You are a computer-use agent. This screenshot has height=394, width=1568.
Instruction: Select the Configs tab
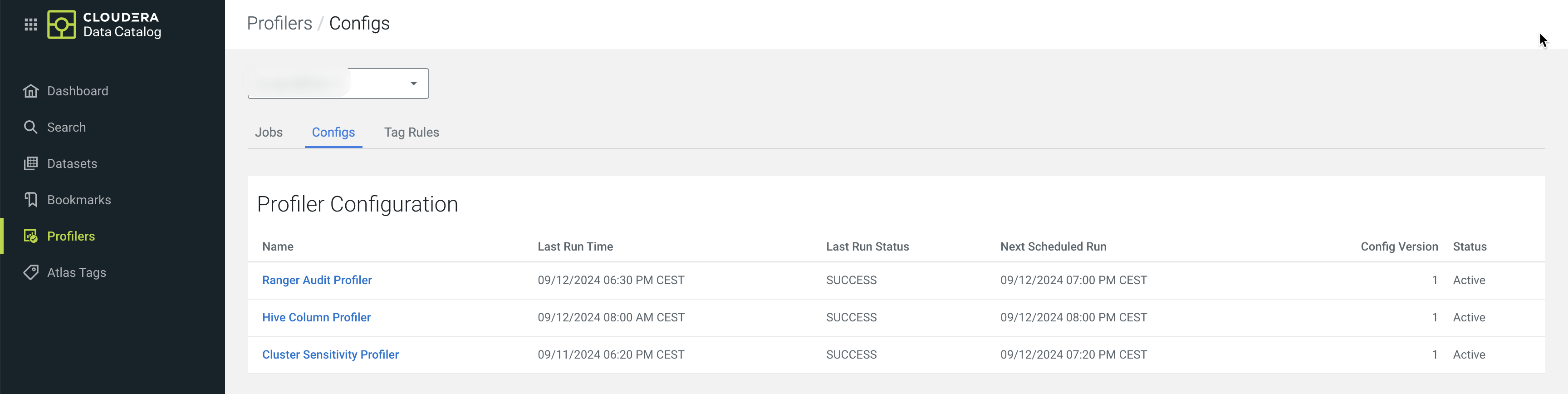point(333,132)
